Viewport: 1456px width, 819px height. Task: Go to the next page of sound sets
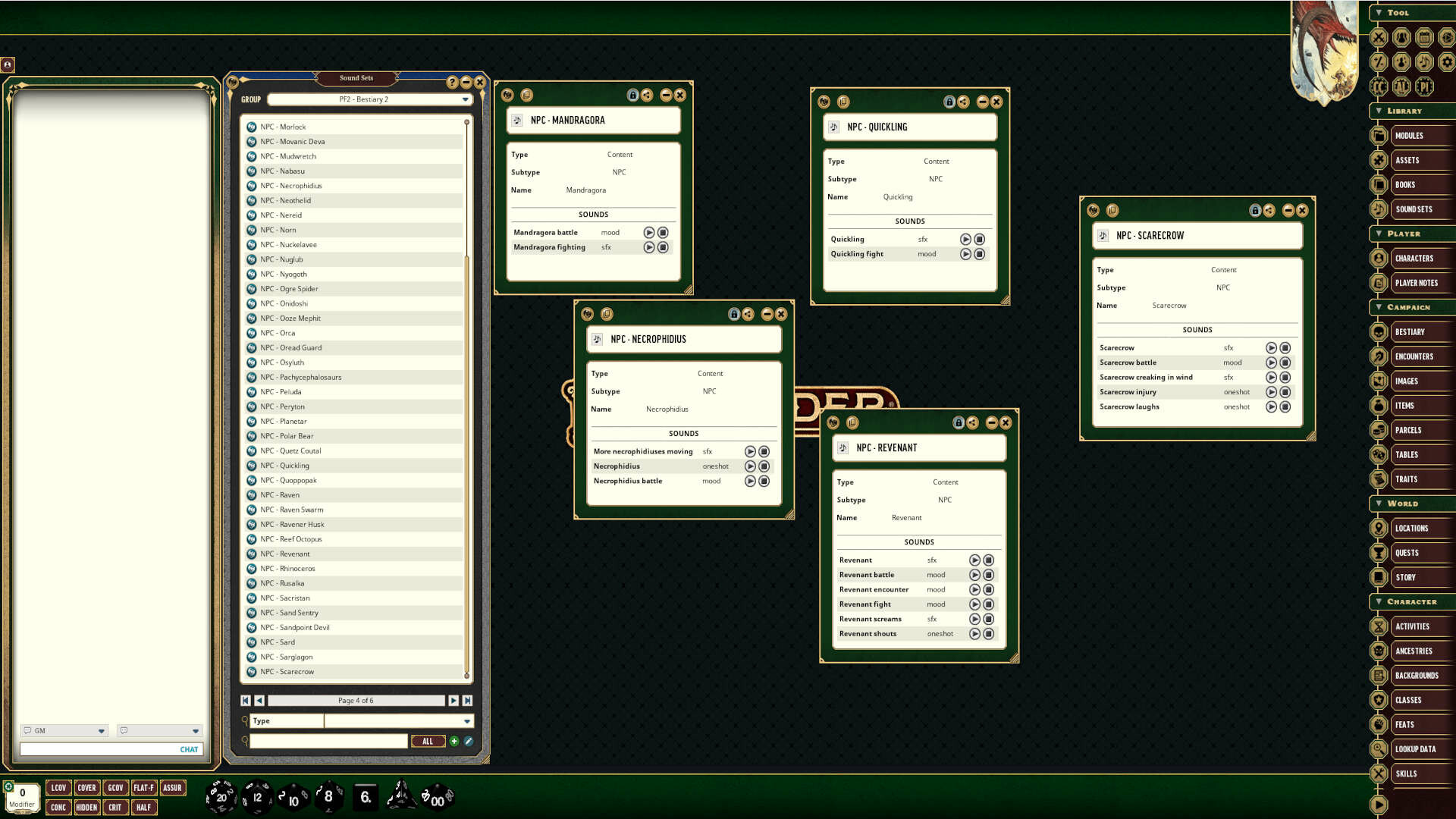(453, 700)
